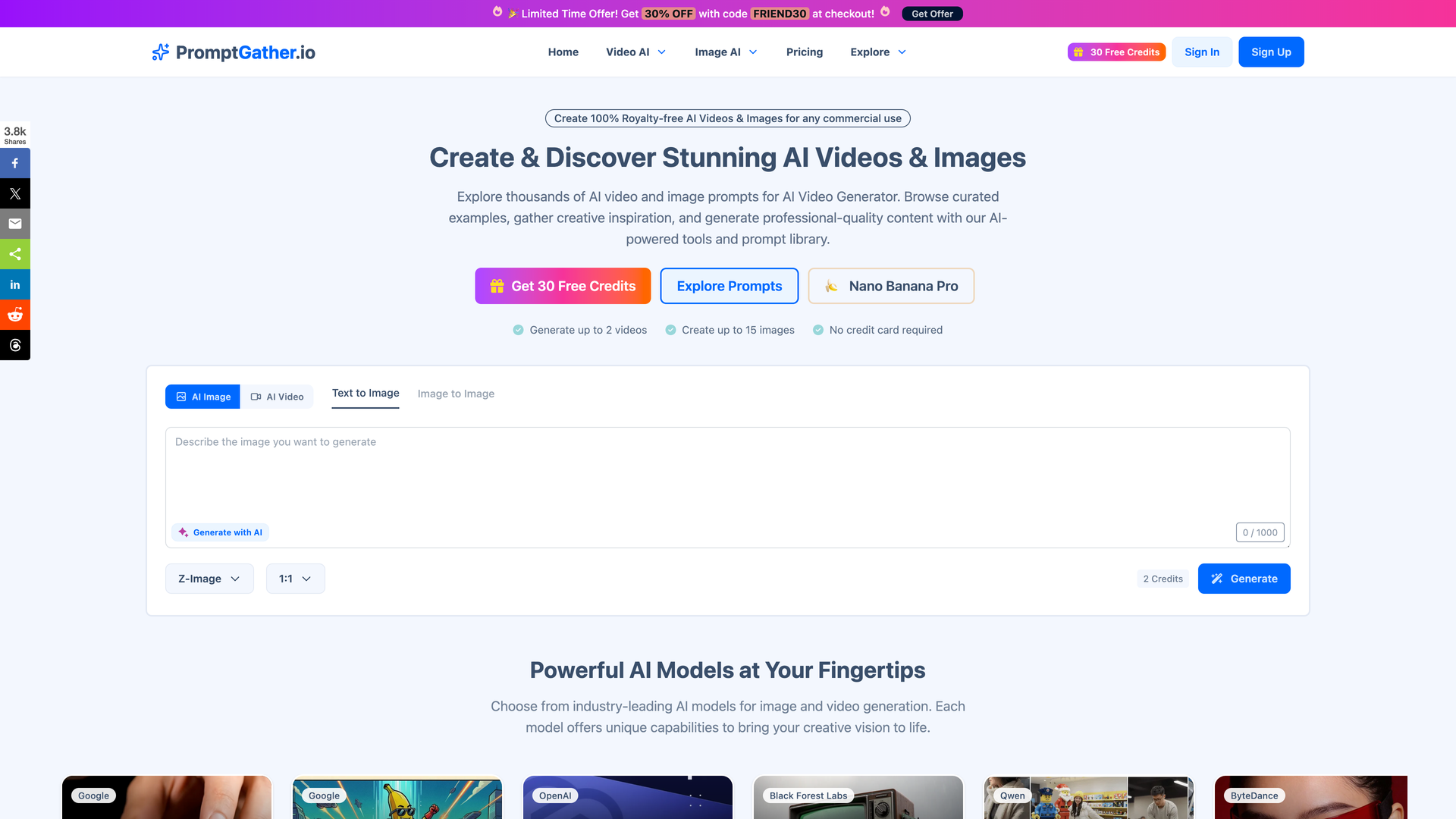
Task: Open the Z-Image model dropdown
Action: (x=209, y=579)
